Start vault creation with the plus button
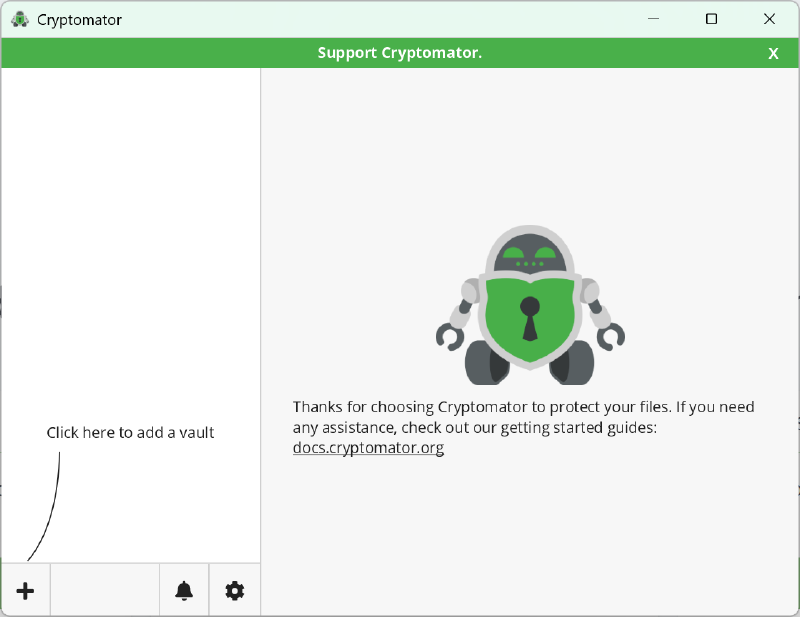 click(x=25, y=590)
